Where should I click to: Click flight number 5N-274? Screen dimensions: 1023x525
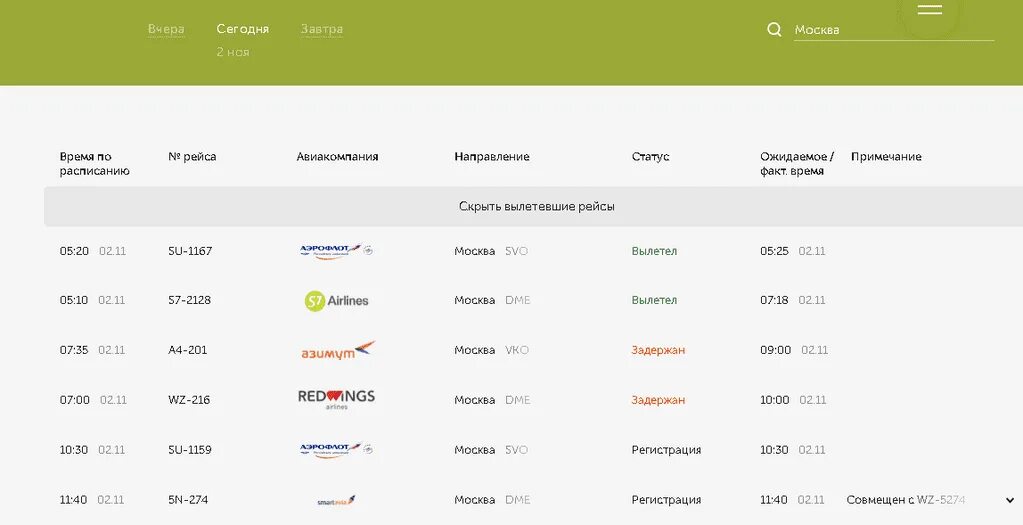[x=188, y=500]
